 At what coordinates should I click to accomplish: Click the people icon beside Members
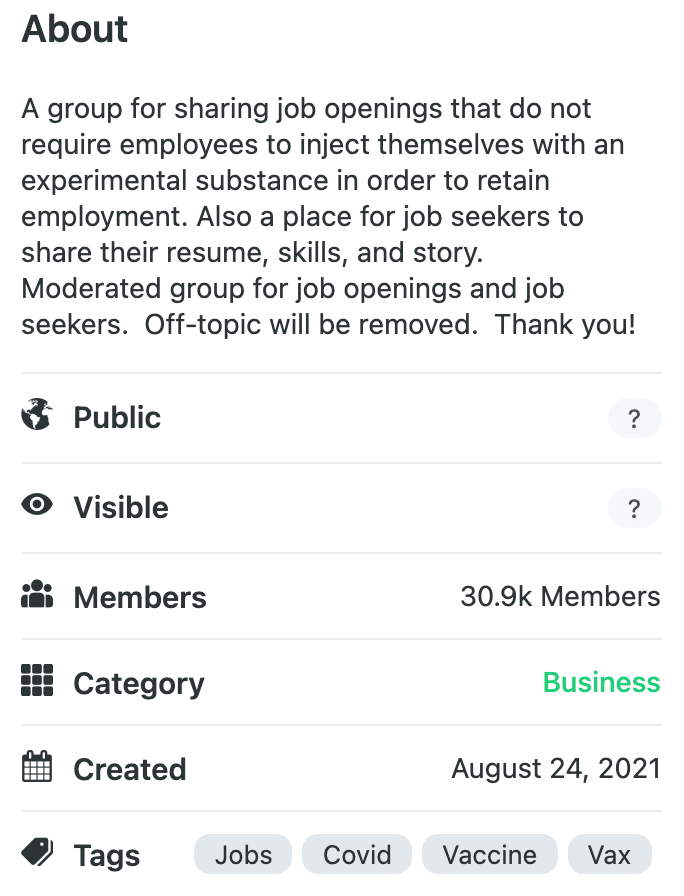(37, 596)
